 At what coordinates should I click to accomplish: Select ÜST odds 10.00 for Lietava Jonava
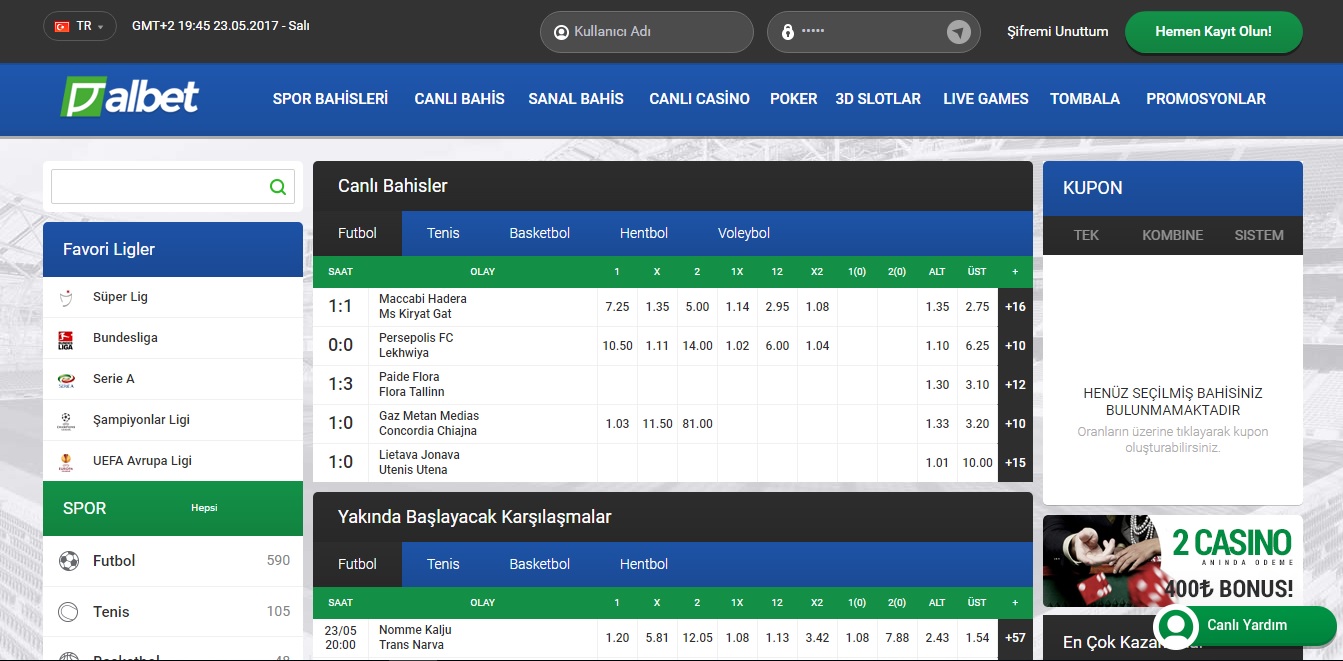[977, 463]
